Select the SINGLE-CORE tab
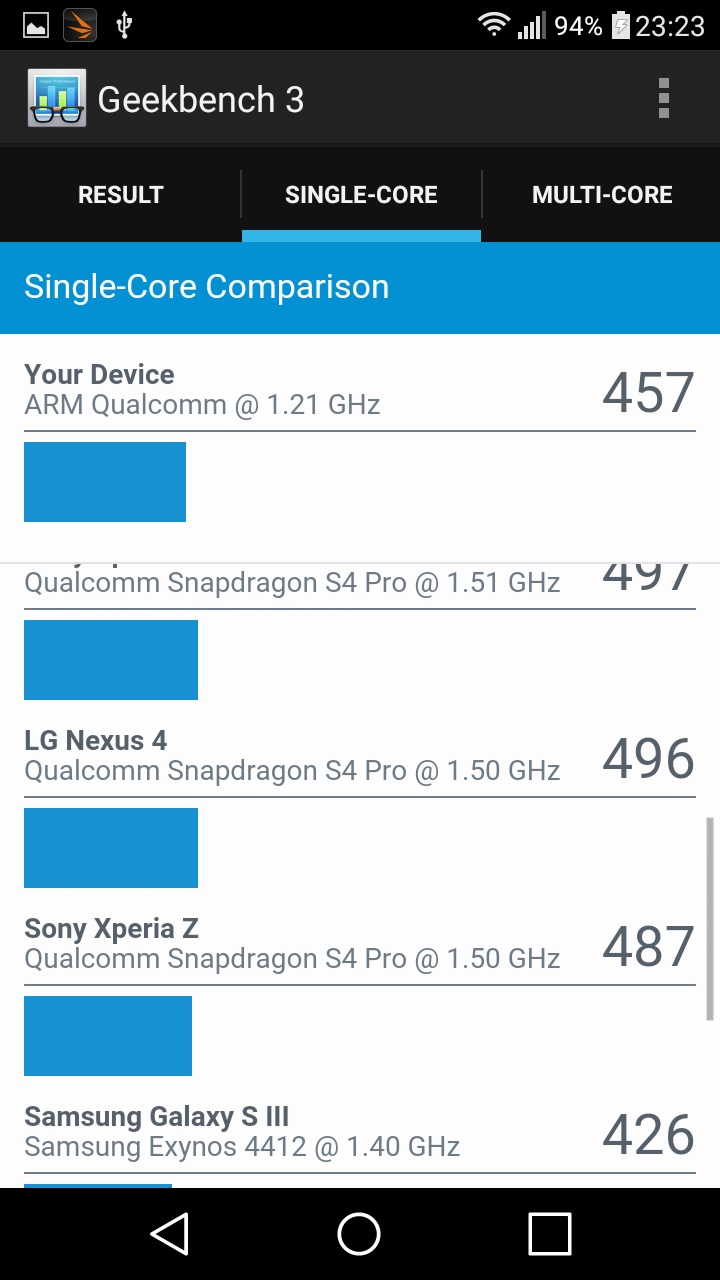This screenshot has height=1280, width=720. click(x=361, y=195)
